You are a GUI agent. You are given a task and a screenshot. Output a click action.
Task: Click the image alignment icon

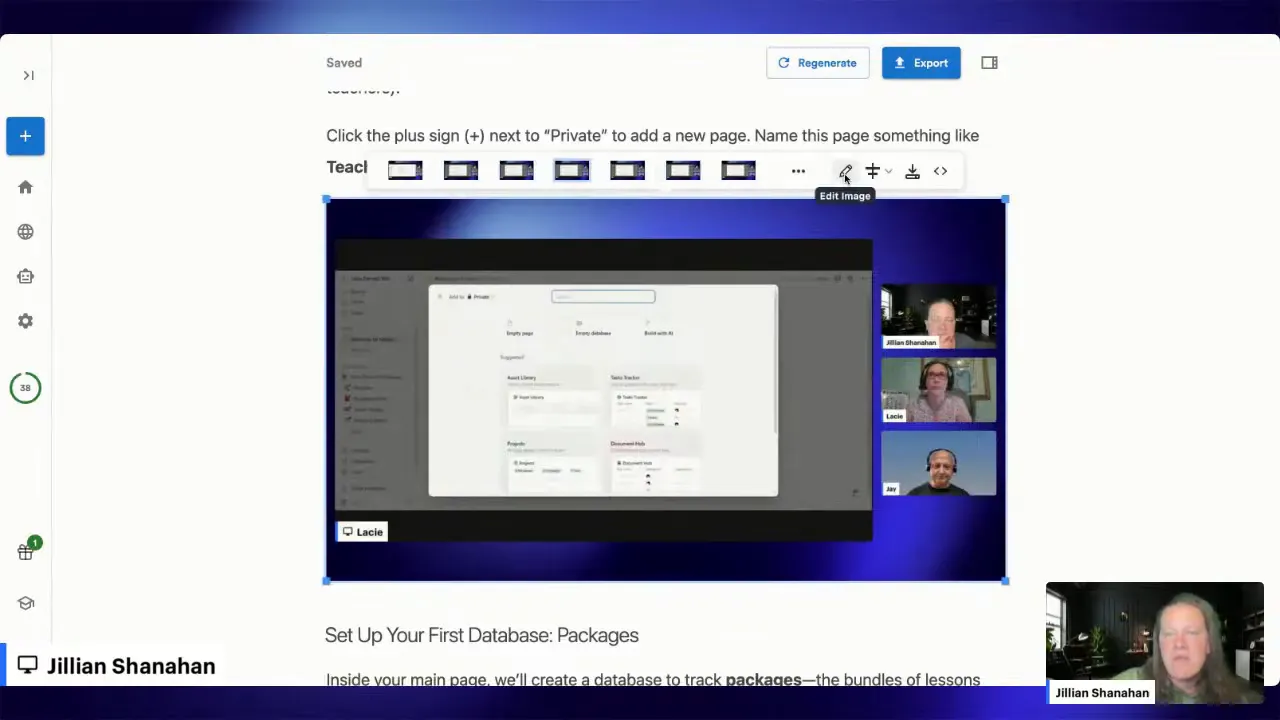pyautogui.click(x=872, y=171)
